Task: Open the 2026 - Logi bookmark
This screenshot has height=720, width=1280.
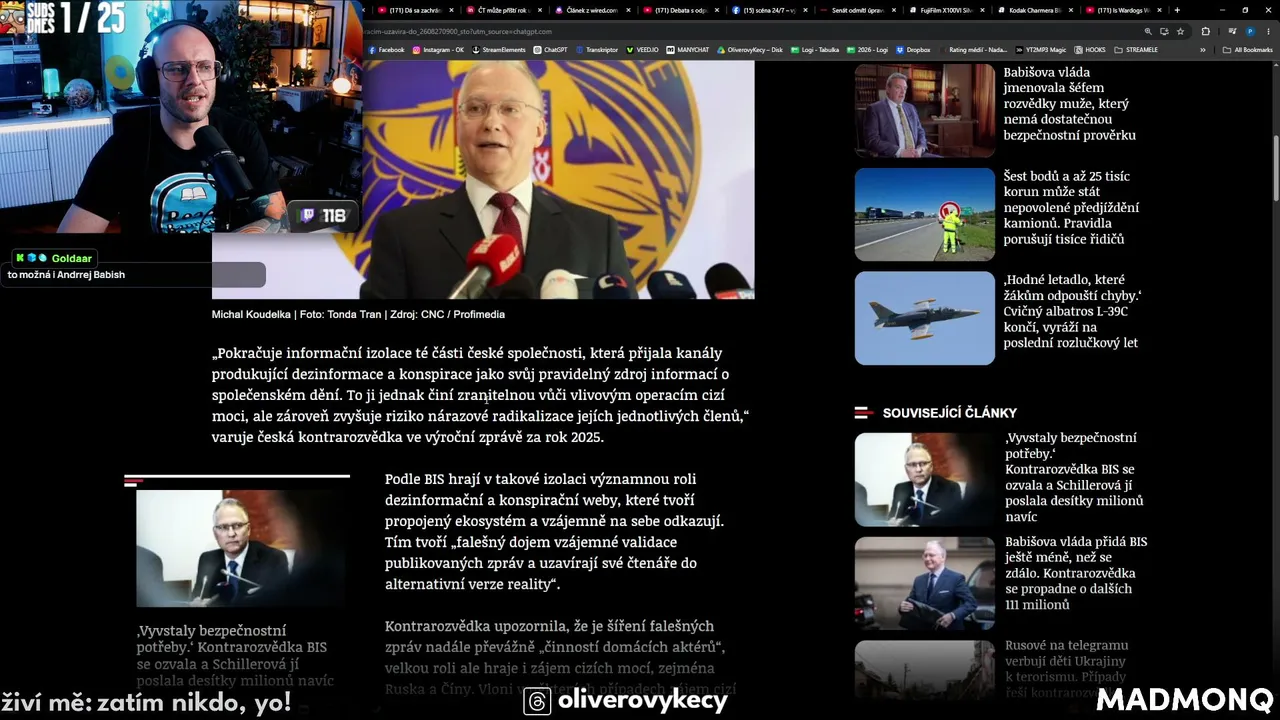Action: [x=867, y=49]
